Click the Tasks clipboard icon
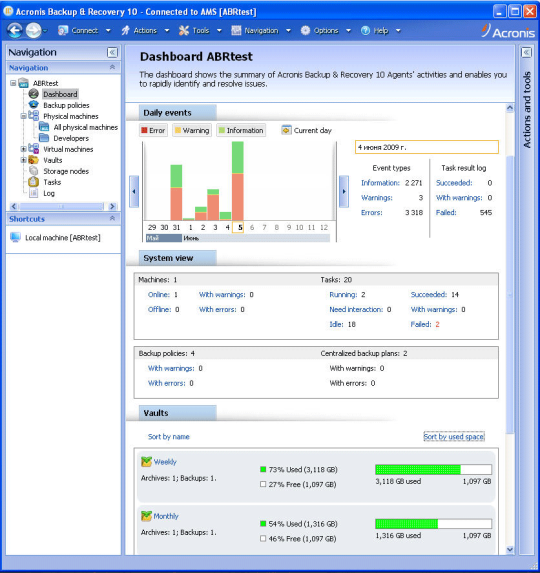 pyautogui.click(x=34, y=182)
